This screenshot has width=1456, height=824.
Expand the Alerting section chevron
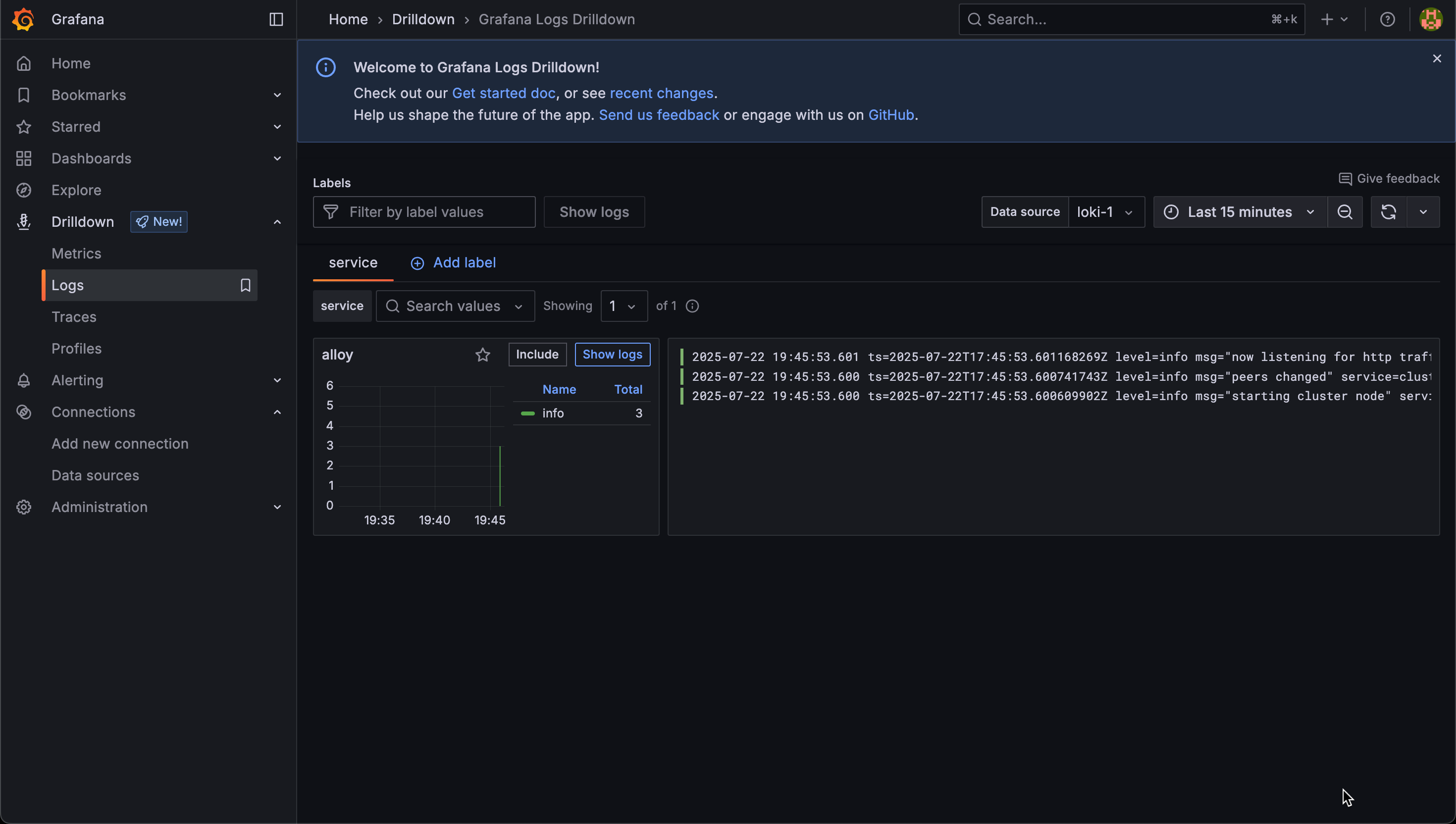tap(277, 380)
